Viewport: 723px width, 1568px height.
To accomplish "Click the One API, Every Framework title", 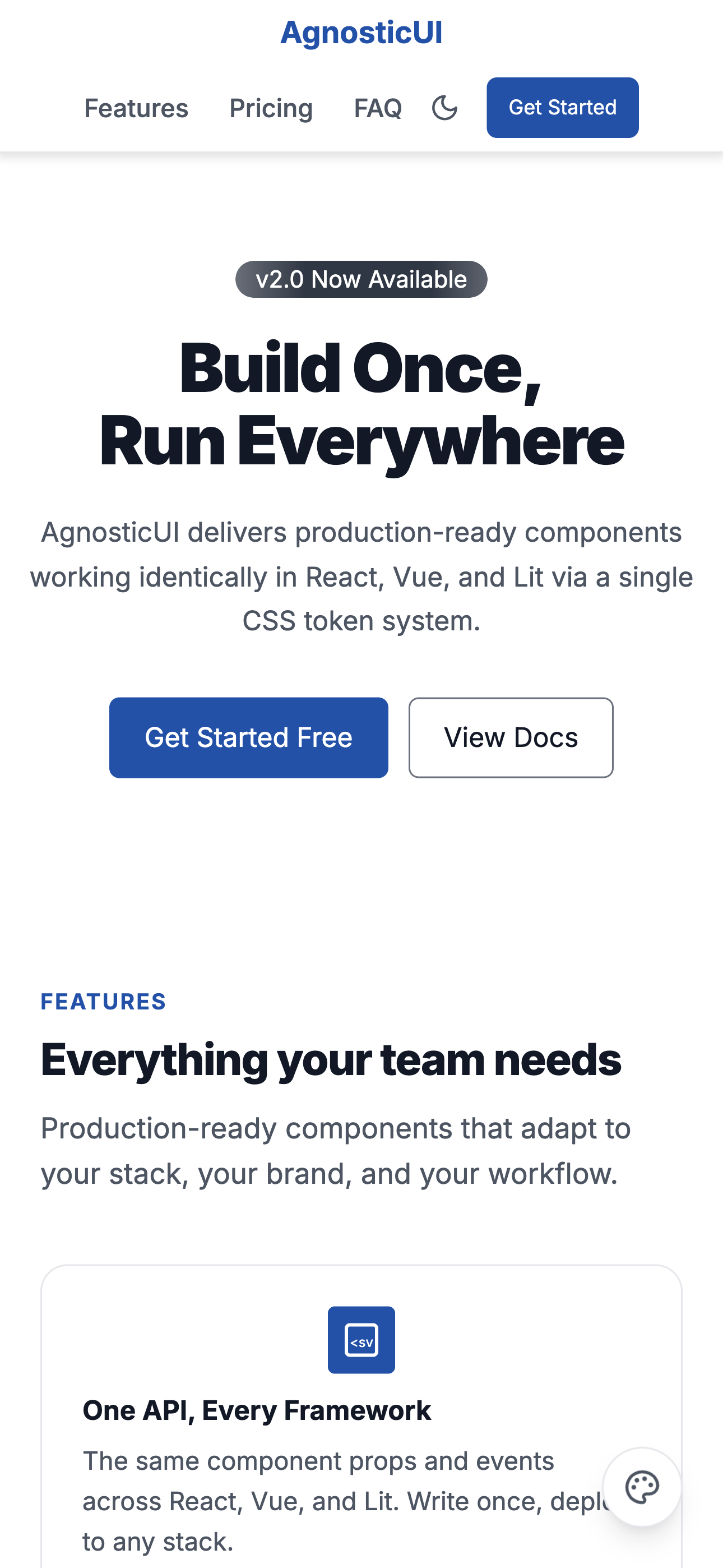I will point(257,1410).
